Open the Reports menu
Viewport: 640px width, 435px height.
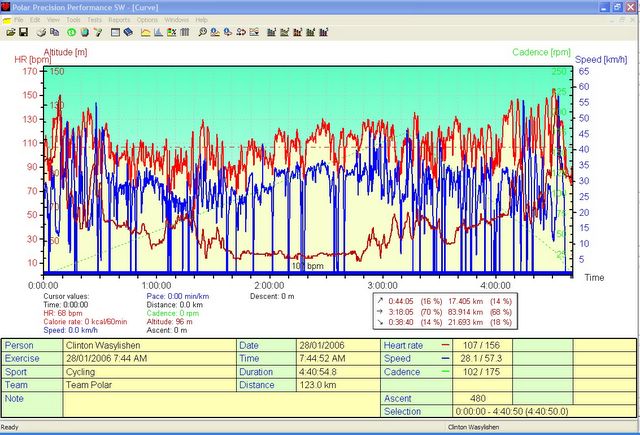click(x=119, y=20)
